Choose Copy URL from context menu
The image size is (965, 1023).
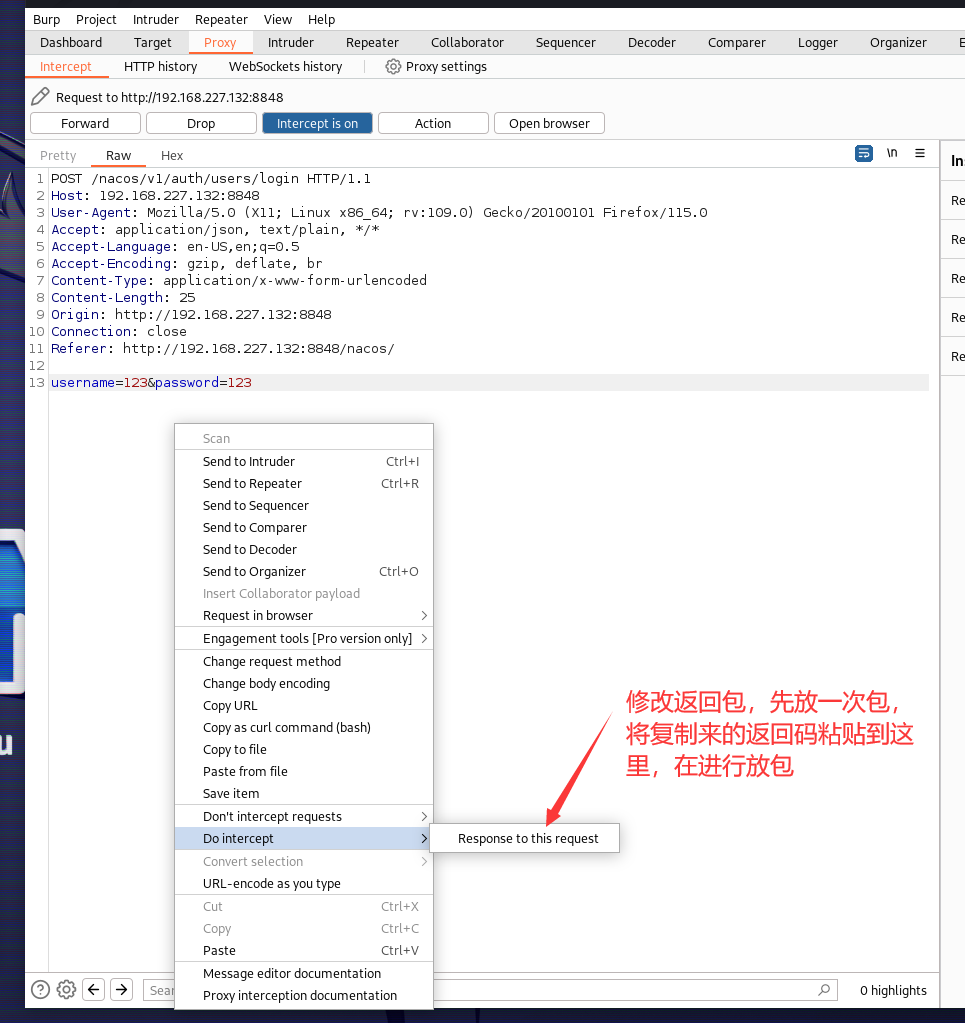[304, 705]
